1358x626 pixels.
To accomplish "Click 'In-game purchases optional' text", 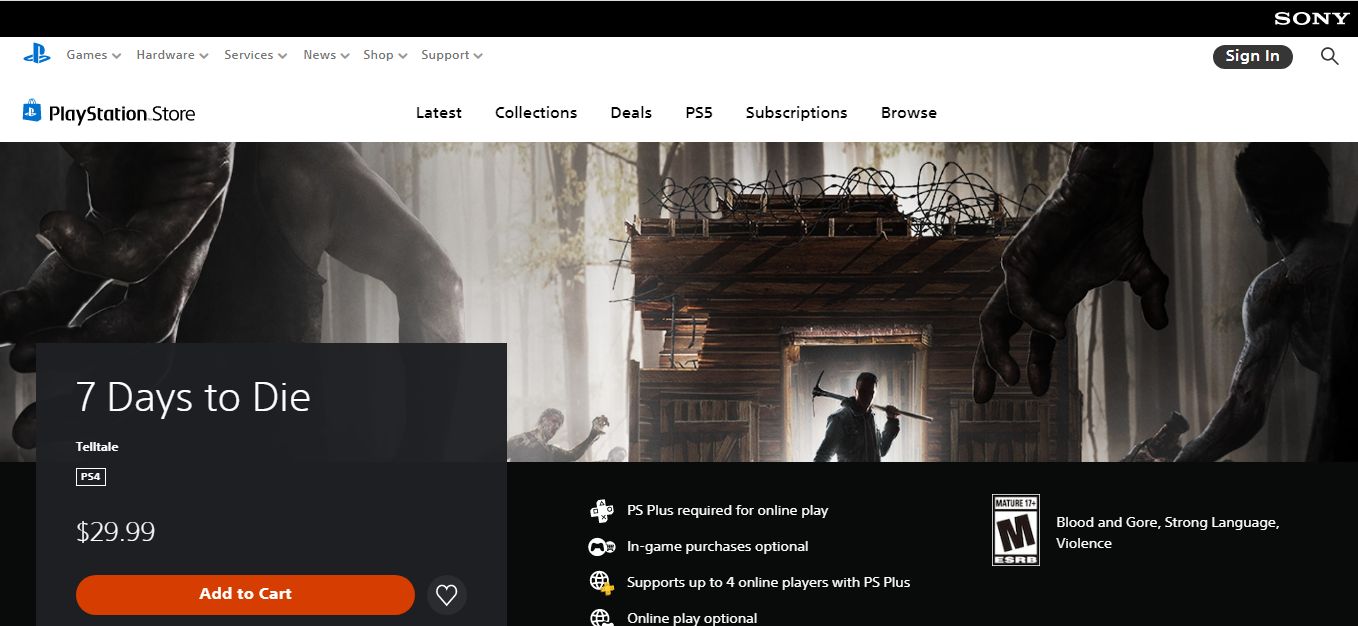I will coord(718,547).
